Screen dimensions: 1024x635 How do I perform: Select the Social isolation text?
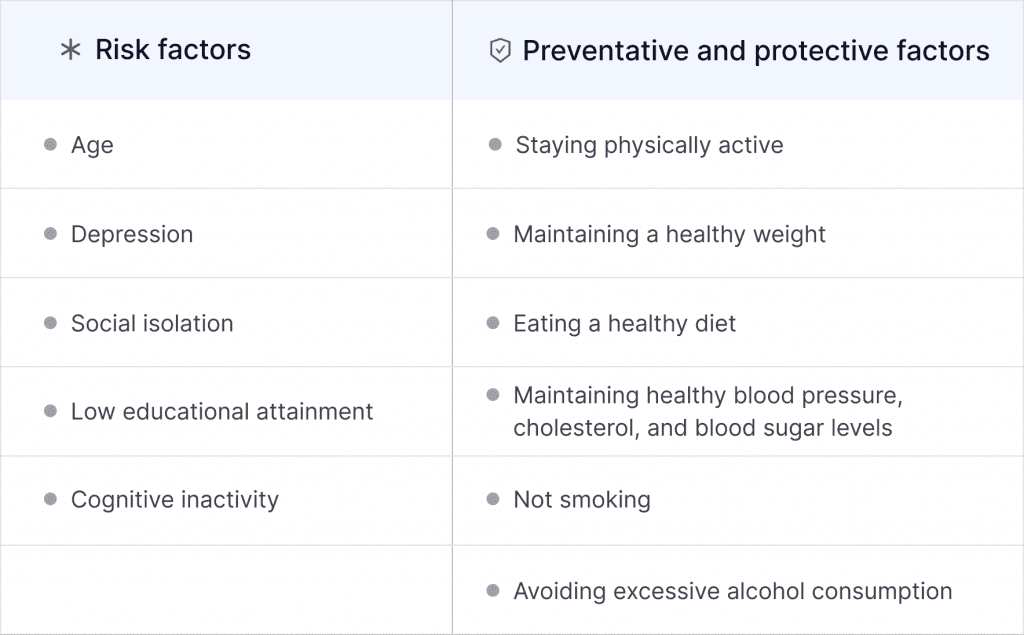(152, 324)
